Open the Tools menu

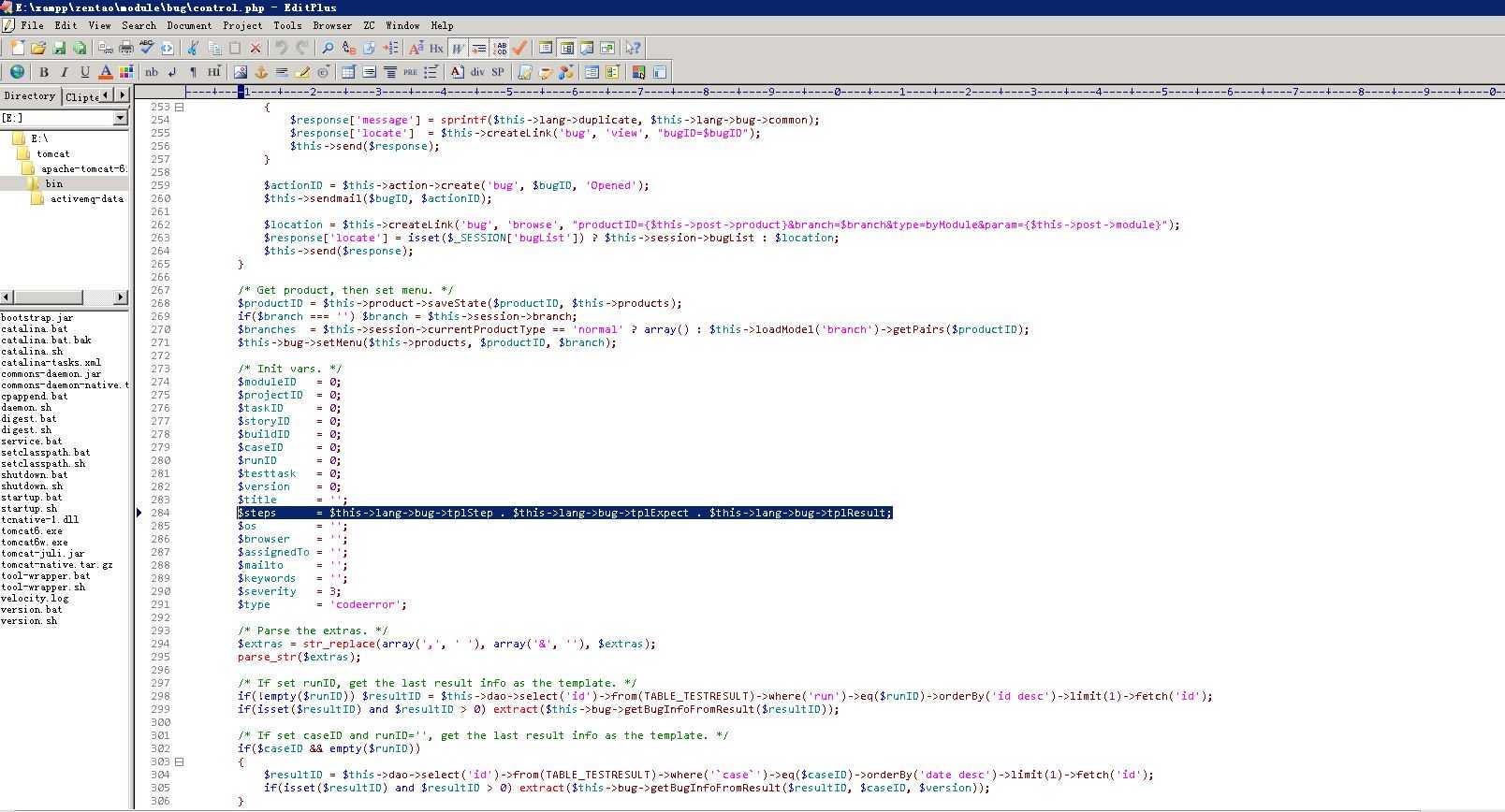287,25
